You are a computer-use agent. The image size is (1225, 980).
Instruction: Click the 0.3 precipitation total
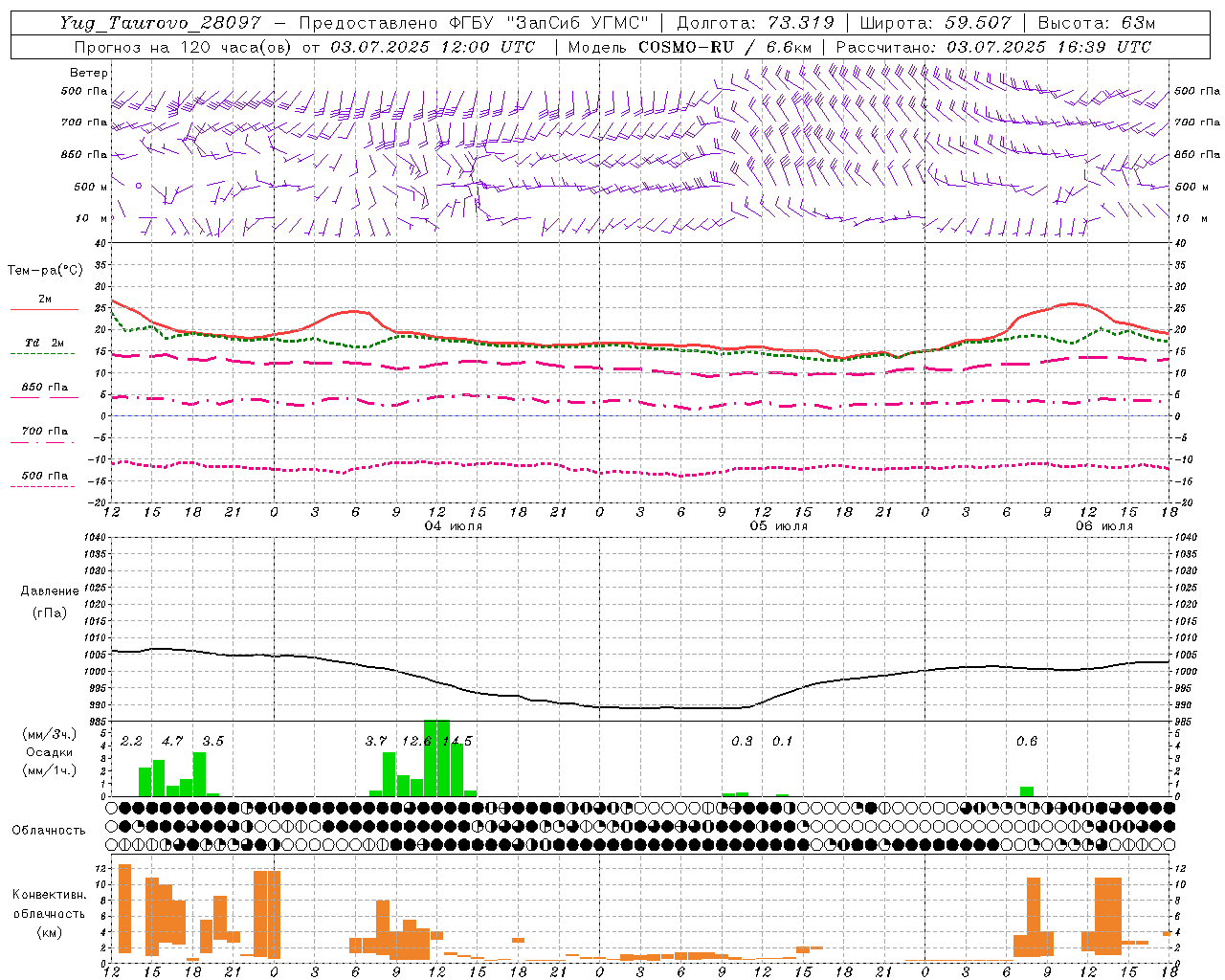(x=742, y=742)
